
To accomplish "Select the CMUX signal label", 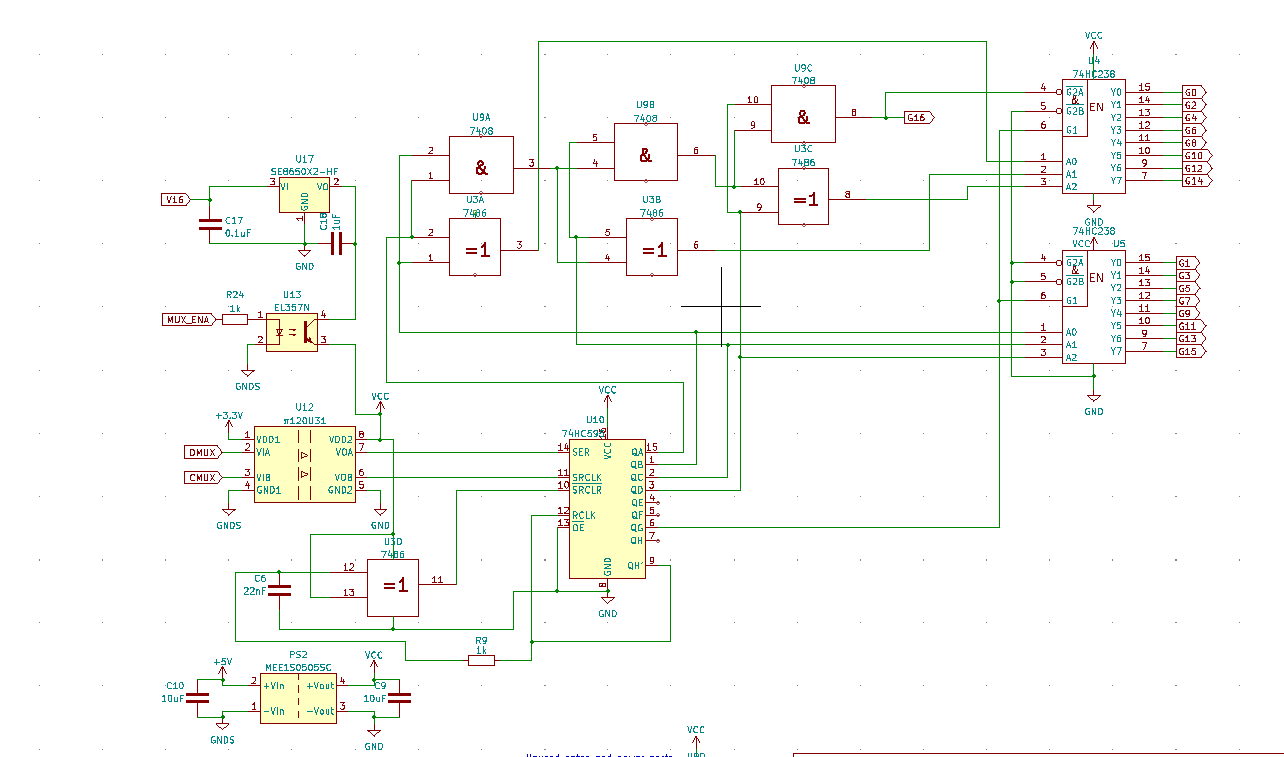I will pyautogui.click(x=203, y=477).
